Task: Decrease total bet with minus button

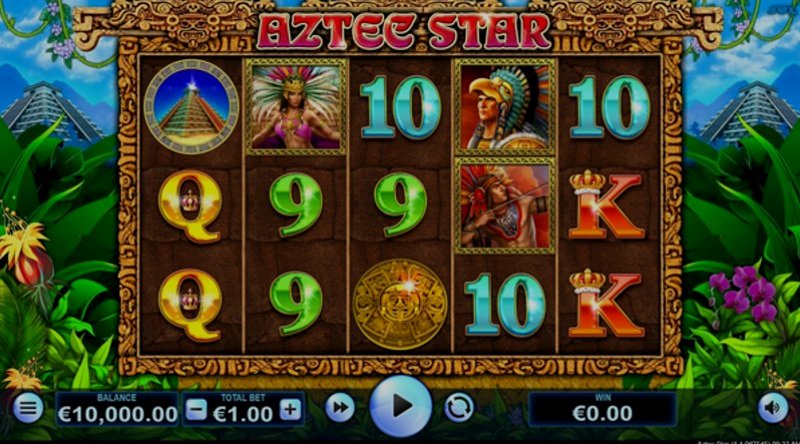Action: point(196,409)
